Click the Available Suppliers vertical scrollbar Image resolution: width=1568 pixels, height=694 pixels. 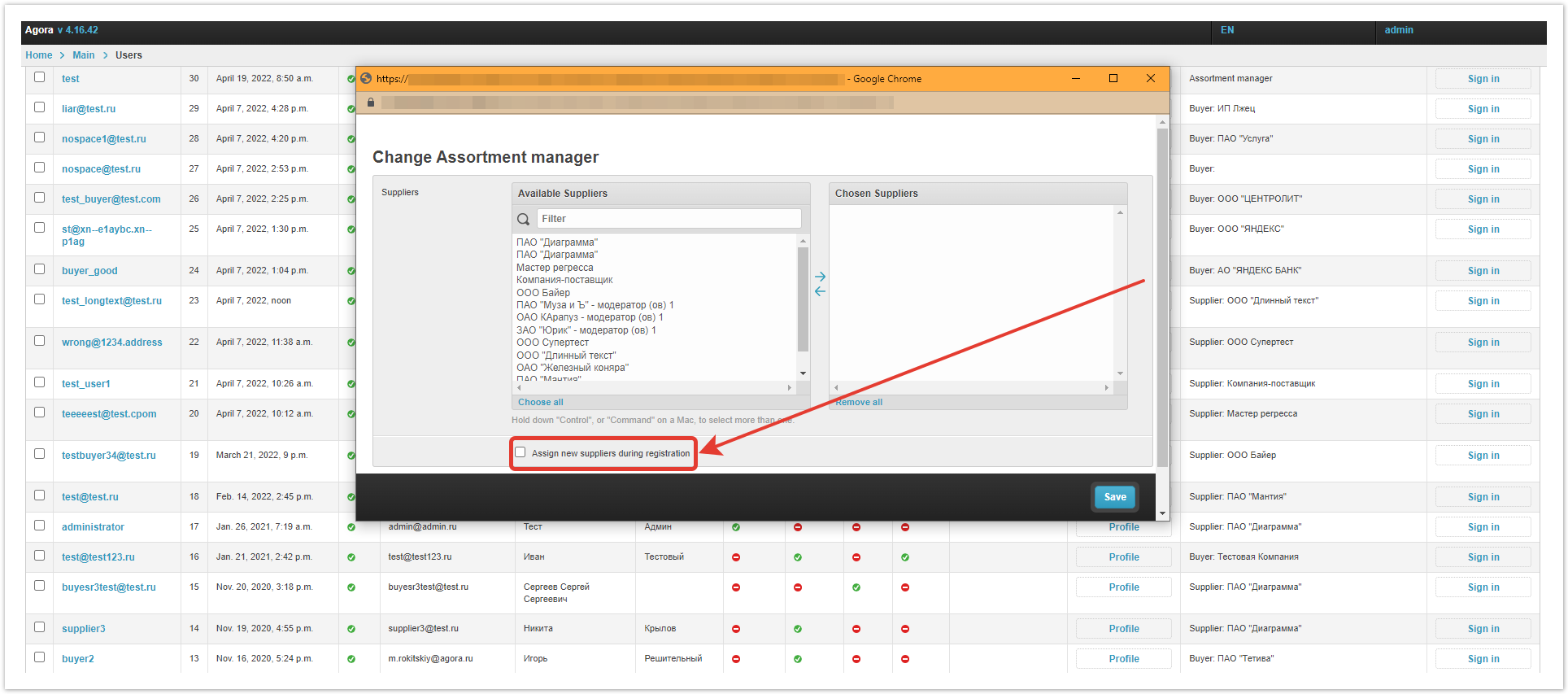click(803, 301)
